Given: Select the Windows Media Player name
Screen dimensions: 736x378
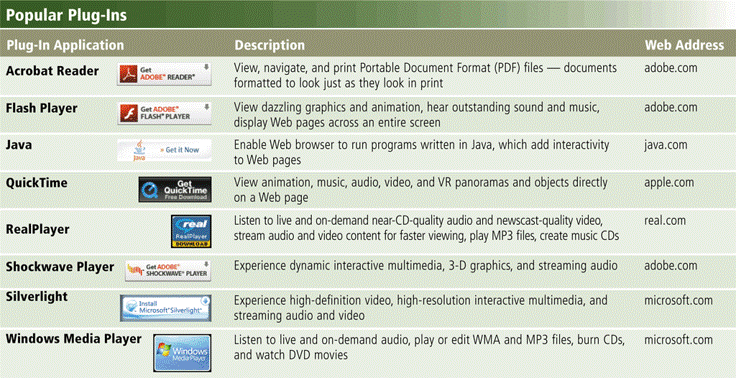Looking at the screenshot, I should tap(73, 339).
